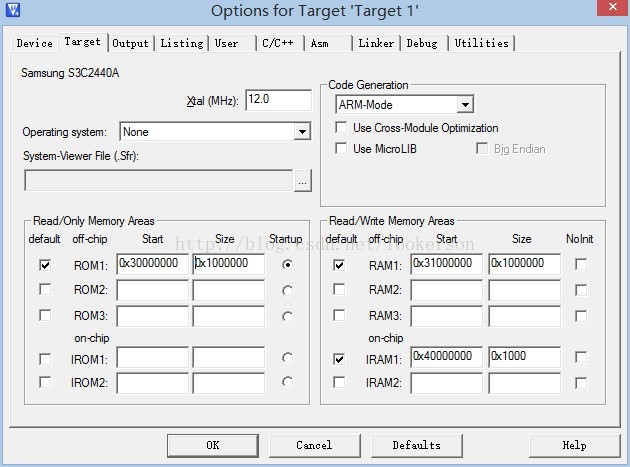Click the ROM2 Start field
Screen dimensions: 630x467
152,290
